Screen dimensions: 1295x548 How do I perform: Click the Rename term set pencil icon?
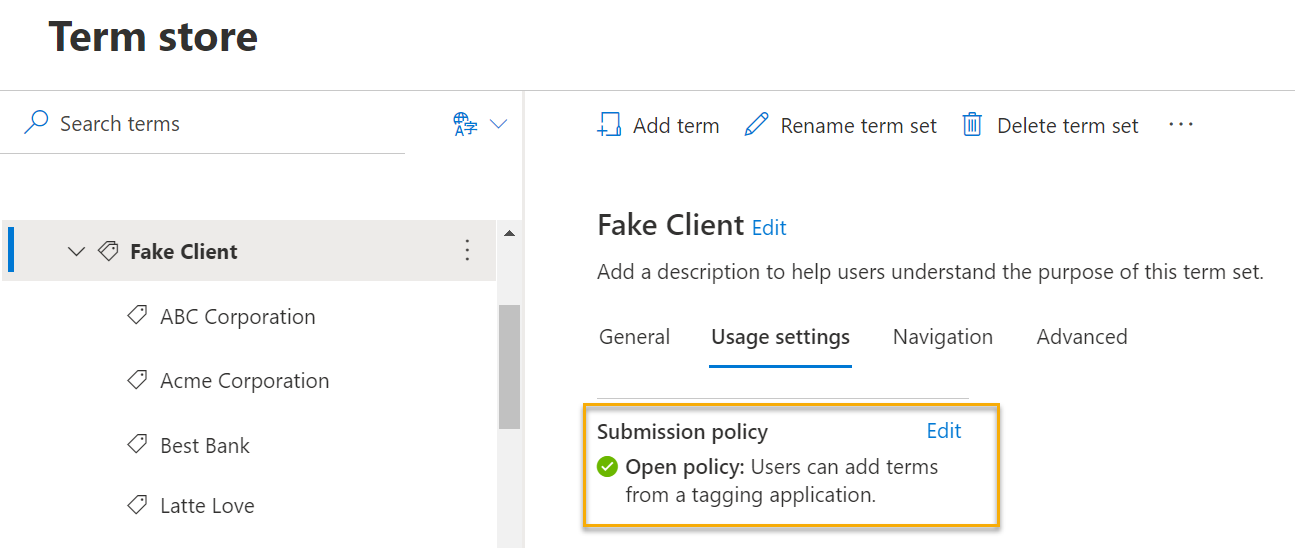757,125
